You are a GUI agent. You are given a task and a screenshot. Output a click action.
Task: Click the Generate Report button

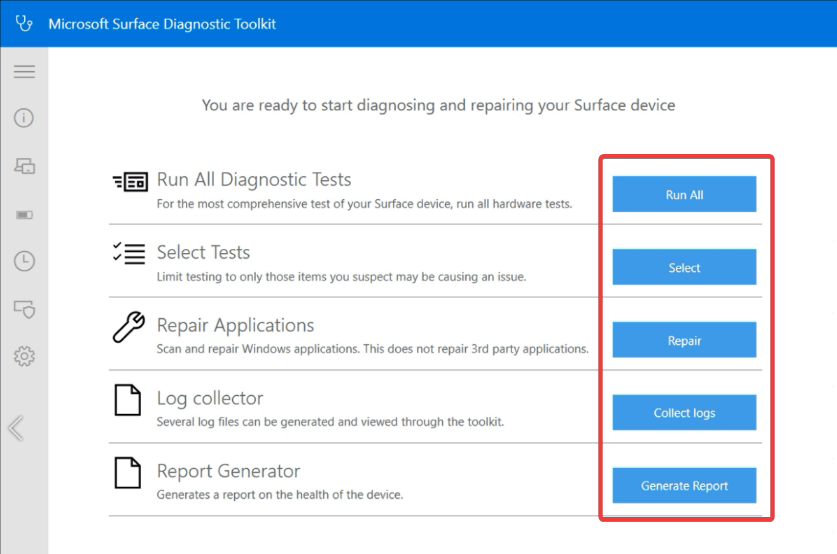[x=684, y=486]
